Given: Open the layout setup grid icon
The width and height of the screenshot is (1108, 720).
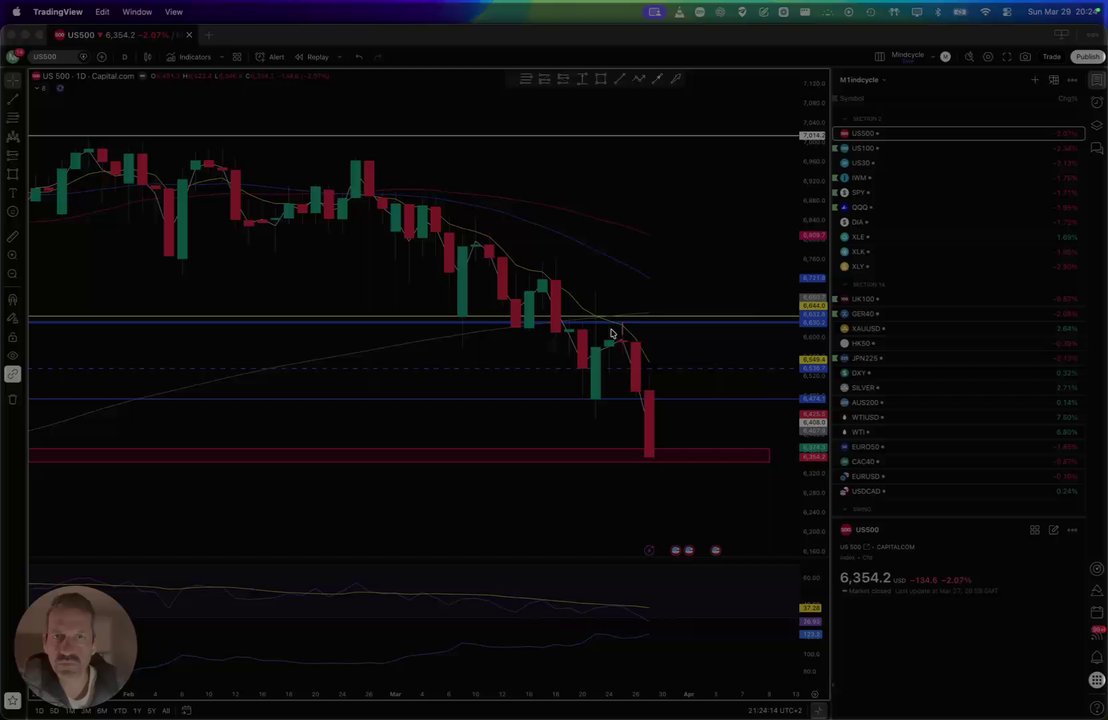Looking at the screenshot, I should [880, 57].
